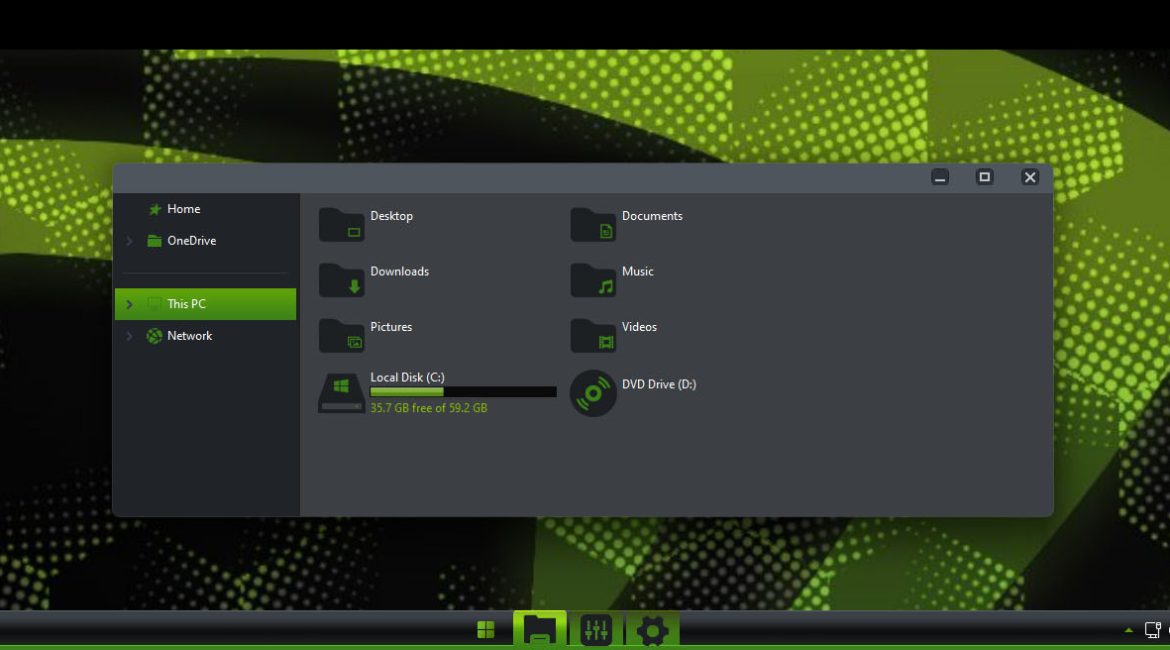Click the Local Disk (C:) drive icon
Screen dimensions: 1170x650
click(341, 393)
